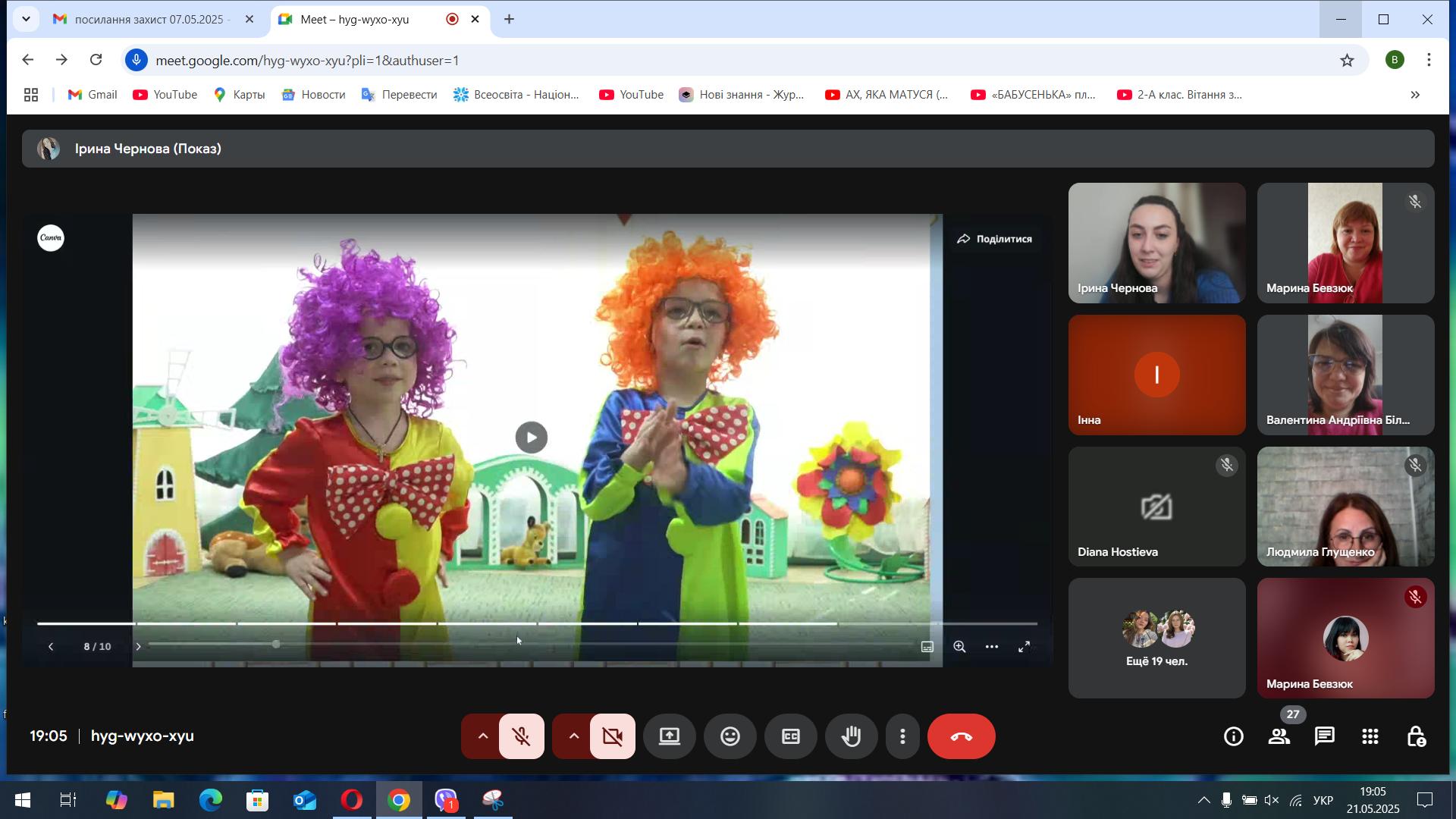The image size is (1456, 819).
Task: Open the participants list icon
Action: pos(1279,736)
